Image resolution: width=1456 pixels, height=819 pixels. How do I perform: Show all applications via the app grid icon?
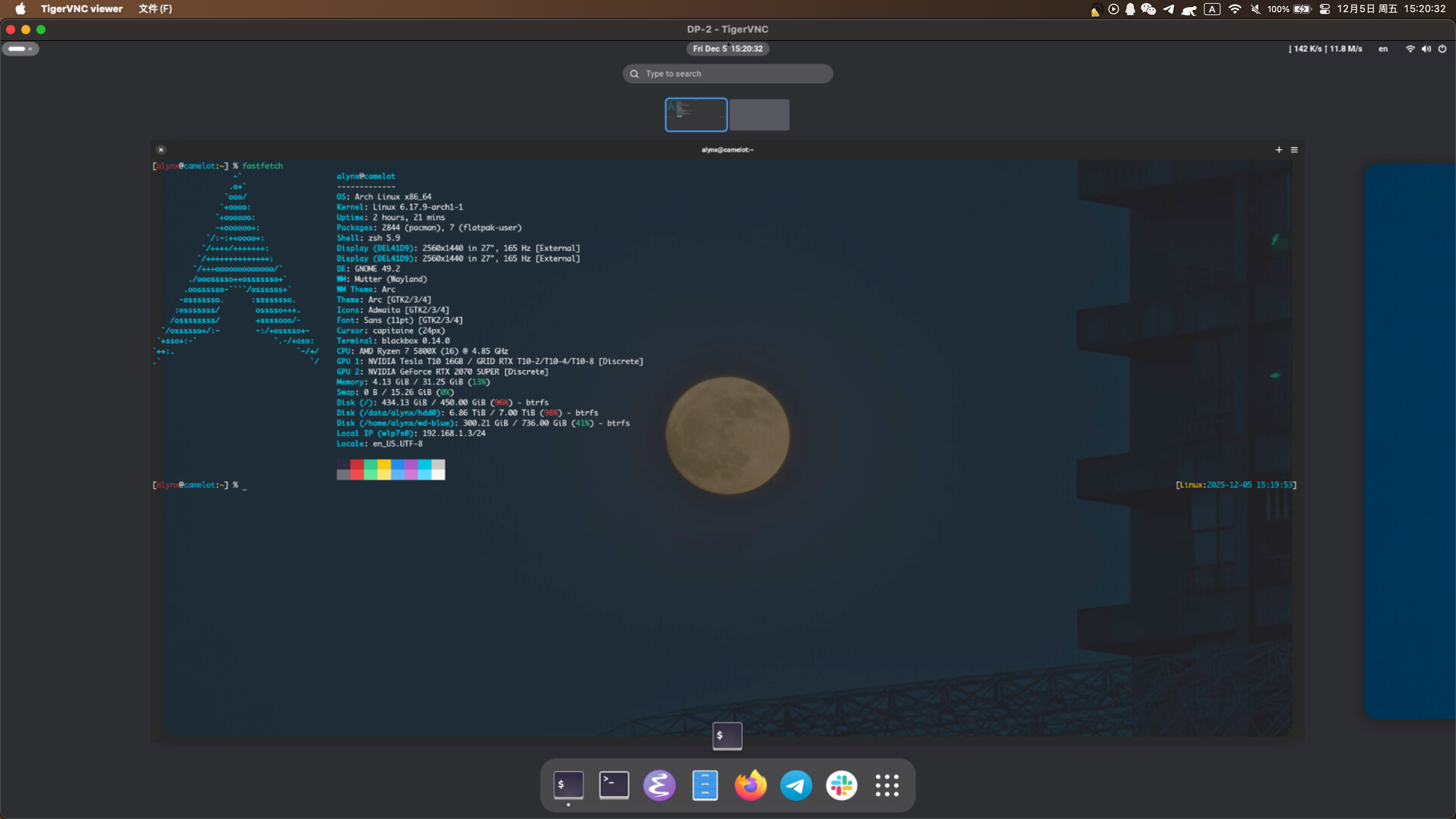(886, 785)
